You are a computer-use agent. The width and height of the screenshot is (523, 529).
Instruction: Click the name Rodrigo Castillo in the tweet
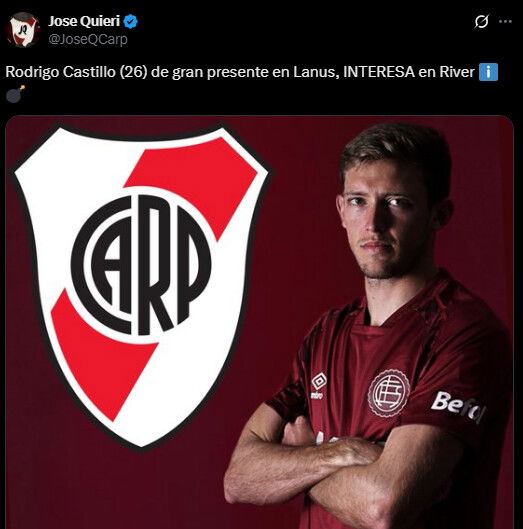coord(60,72)
